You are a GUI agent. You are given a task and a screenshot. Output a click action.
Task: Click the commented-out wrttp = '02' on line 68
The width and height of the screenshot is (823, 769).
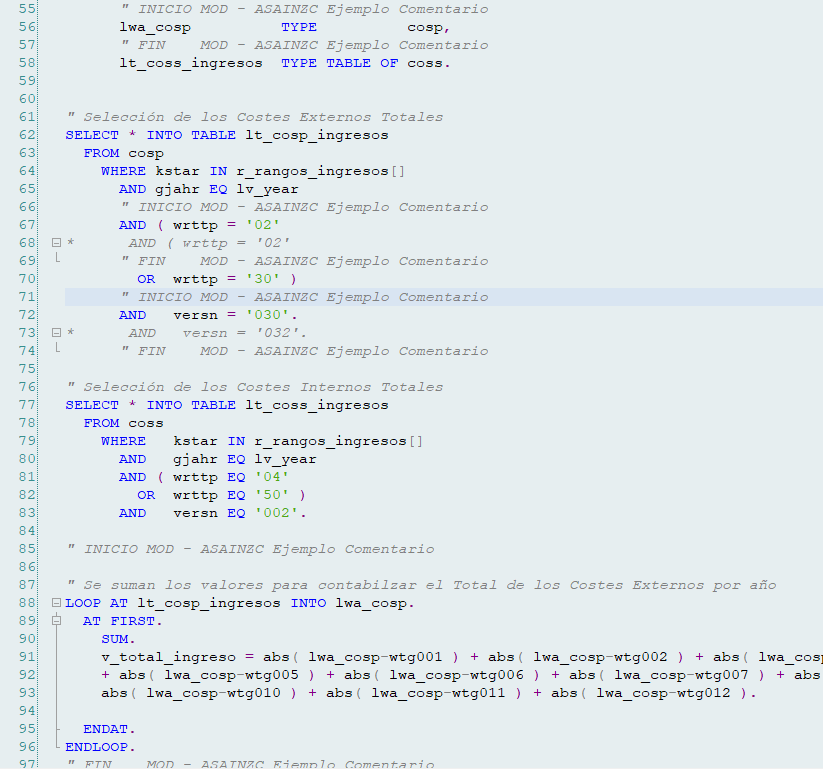[236, 243]
